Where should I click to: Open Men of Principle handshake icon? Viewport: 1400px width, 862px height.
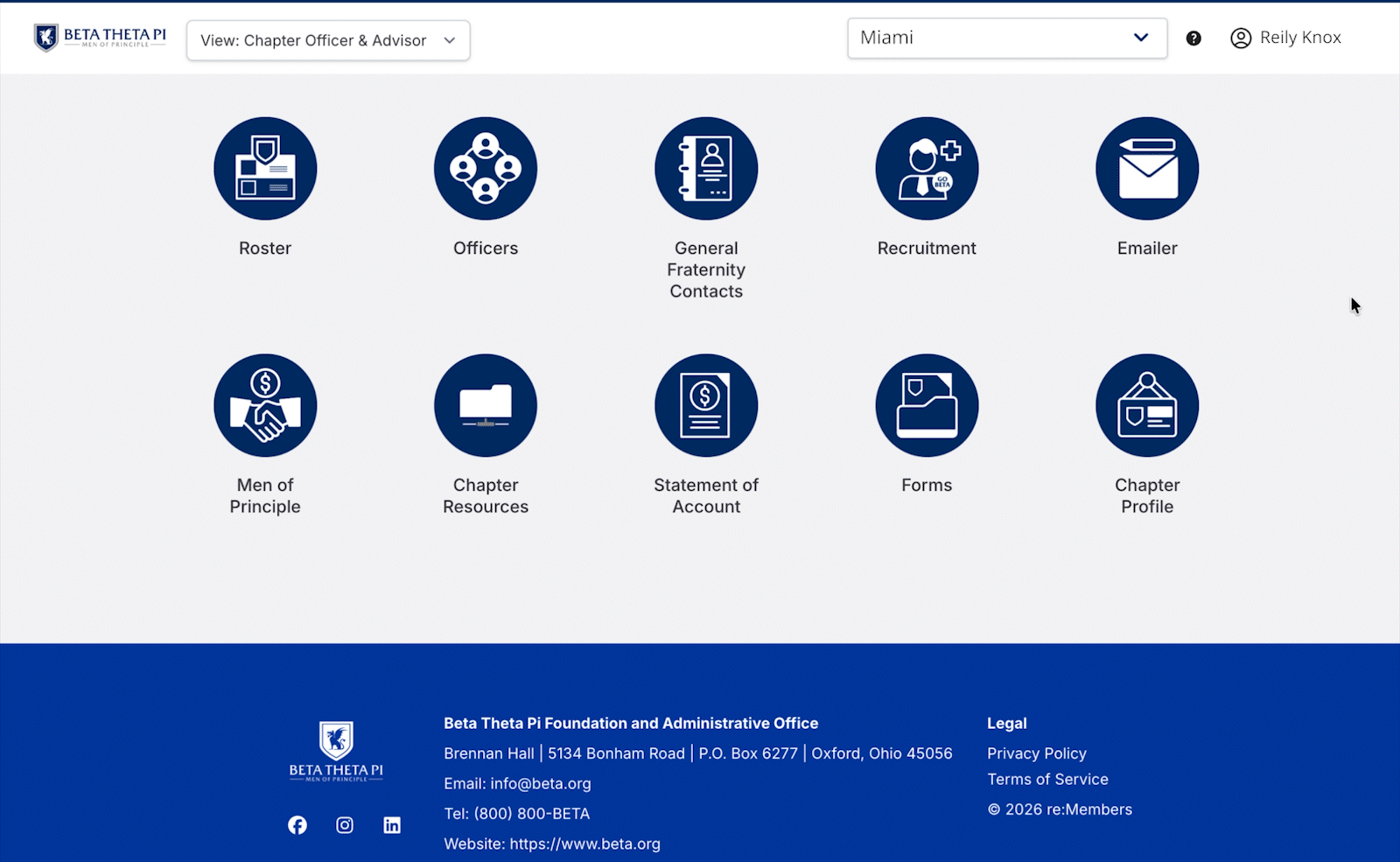pyautogui.click(x=265, y=405)
